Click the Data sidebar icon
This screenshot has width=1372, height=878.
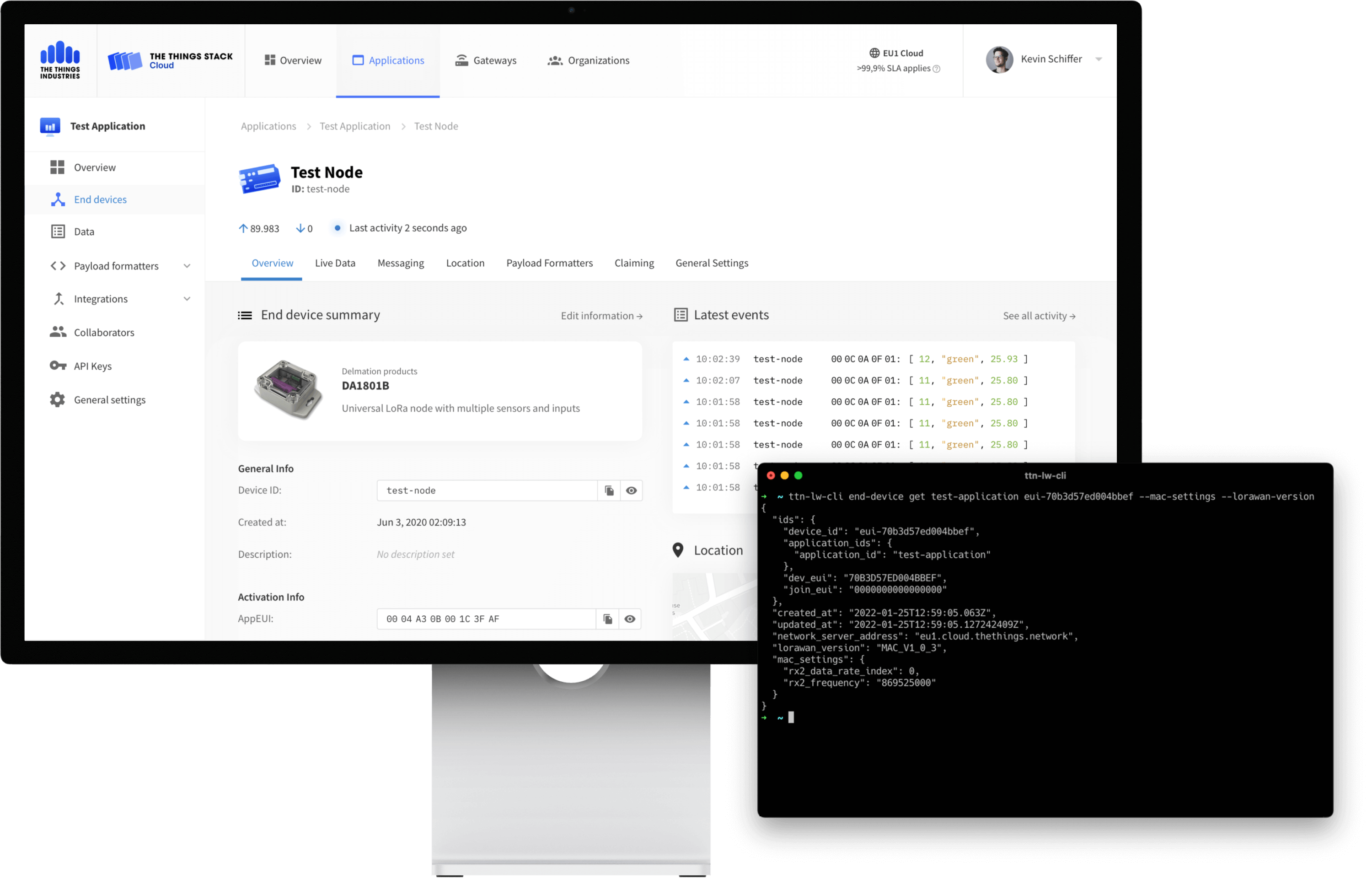click(58, 232)
